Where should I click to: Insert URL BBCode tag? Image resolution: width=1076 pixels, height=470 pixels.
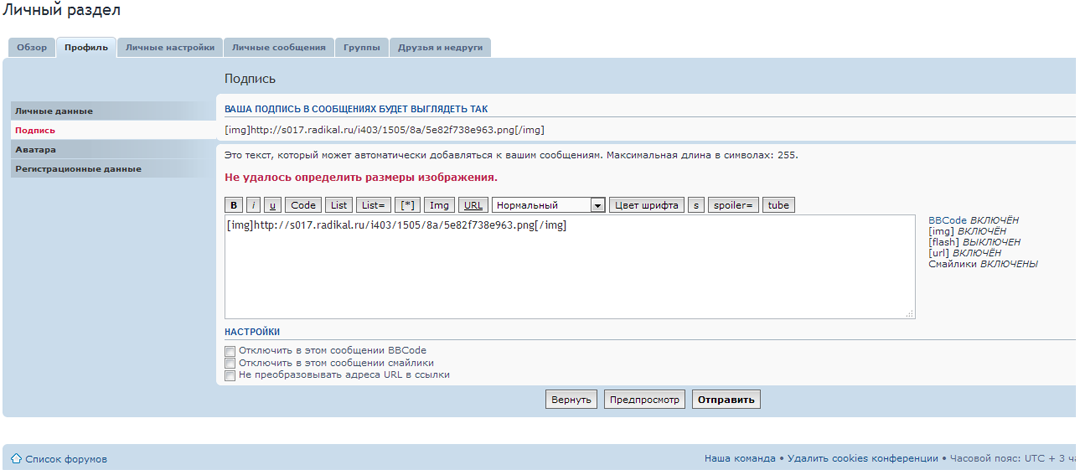[x=474, y=205]
